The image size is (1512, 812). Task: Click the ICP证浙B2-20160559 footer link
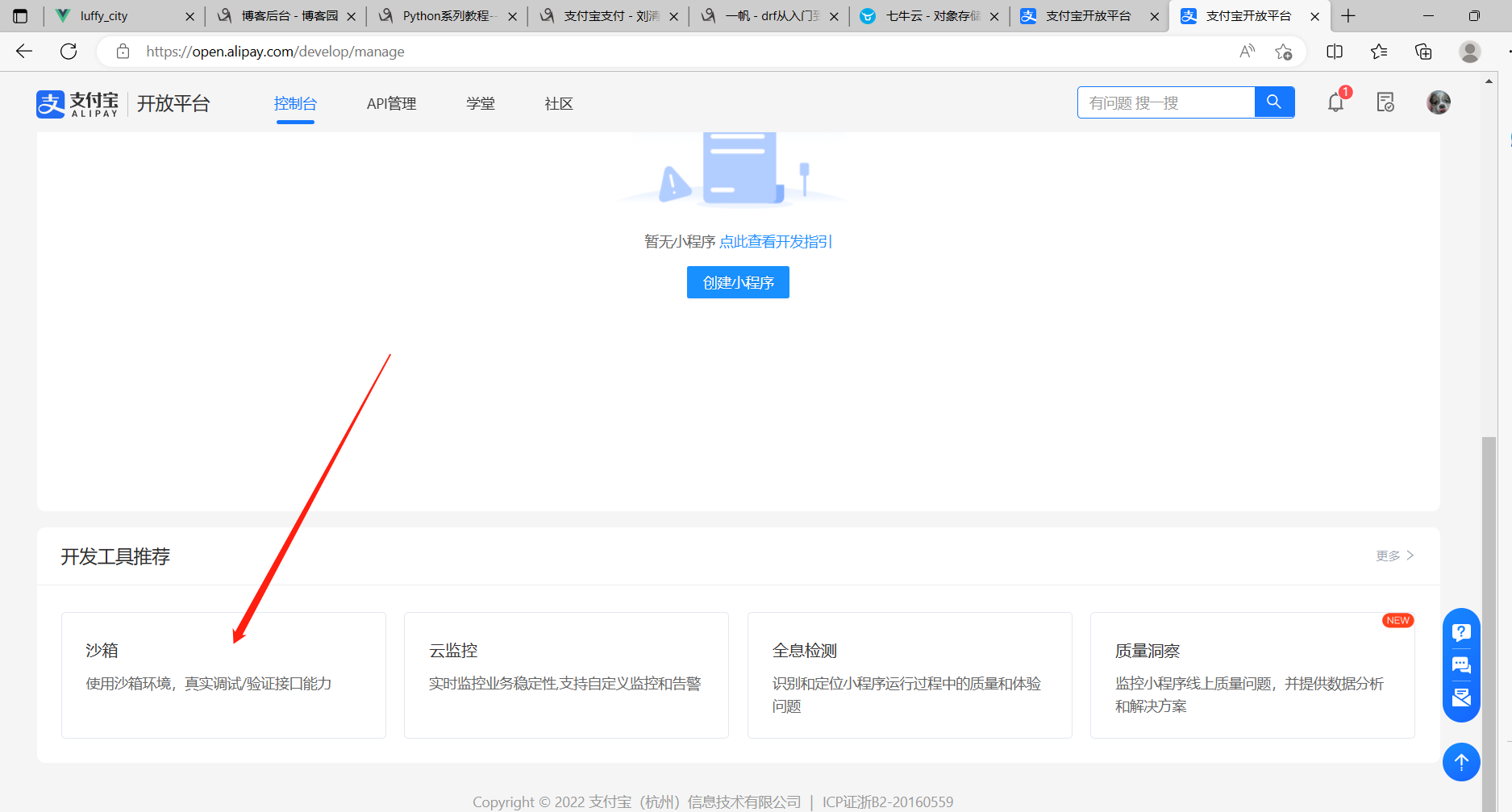point(888,802)
